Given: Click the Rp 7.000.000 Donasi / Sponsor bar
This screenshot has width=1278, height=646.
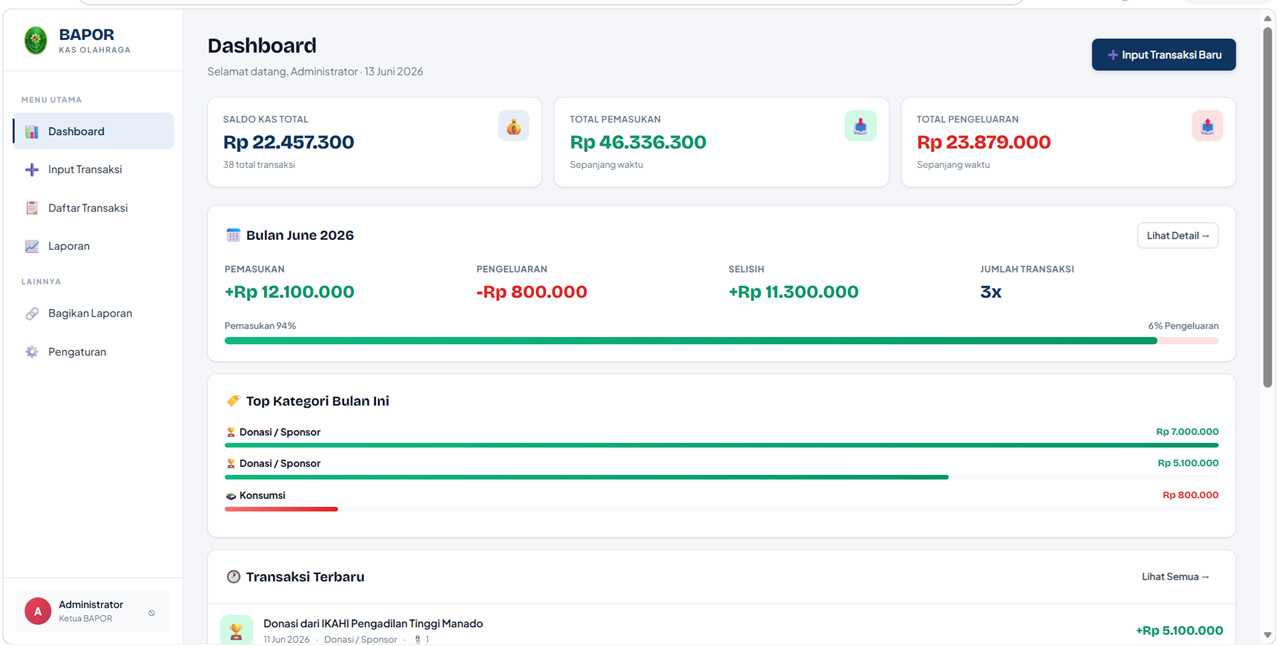Looking at the screenshot, I should [721, 445].
